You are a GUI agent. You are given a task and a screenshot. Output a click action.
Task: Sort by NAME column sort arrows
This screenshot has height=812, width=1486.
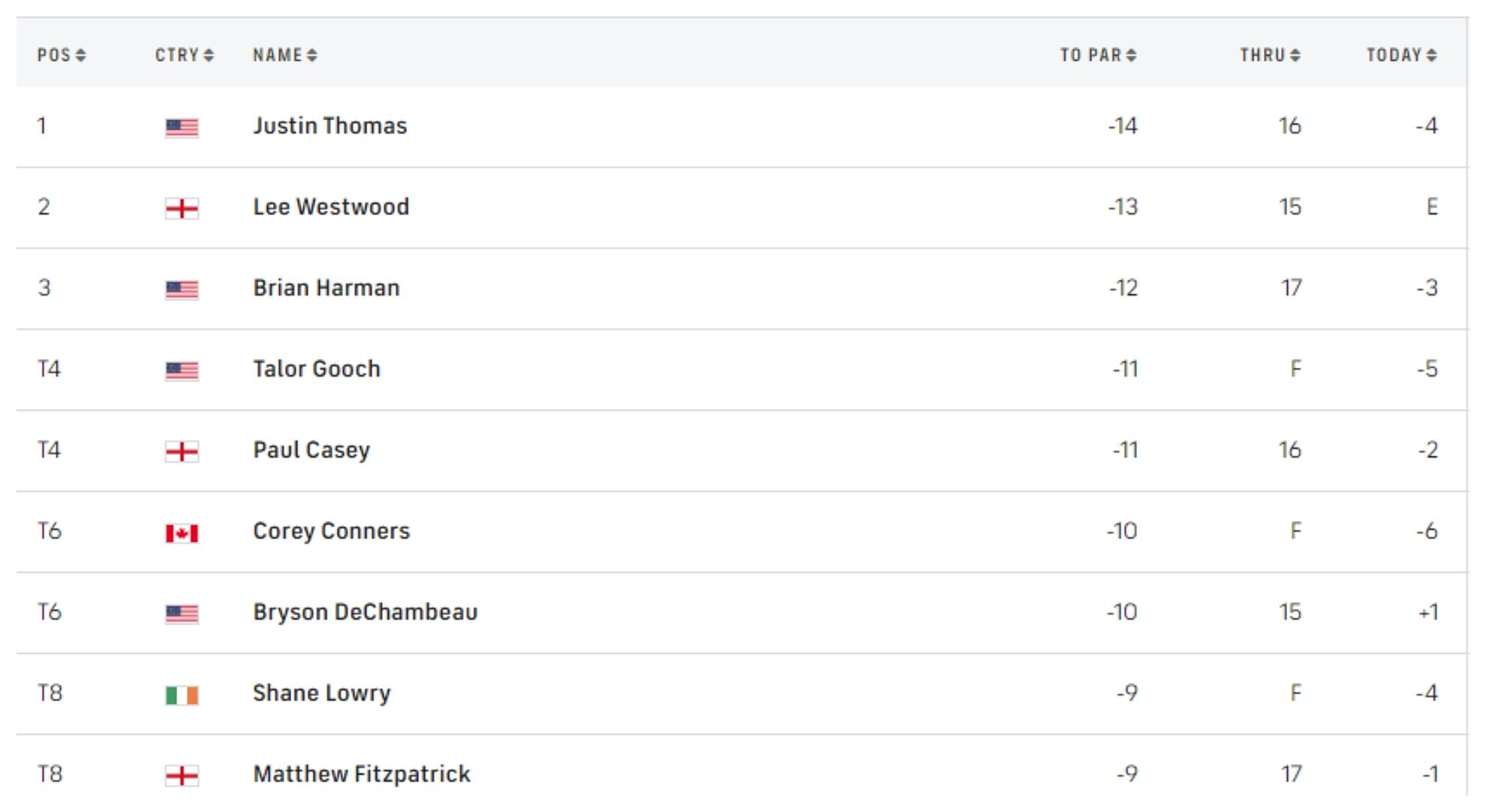312,55
